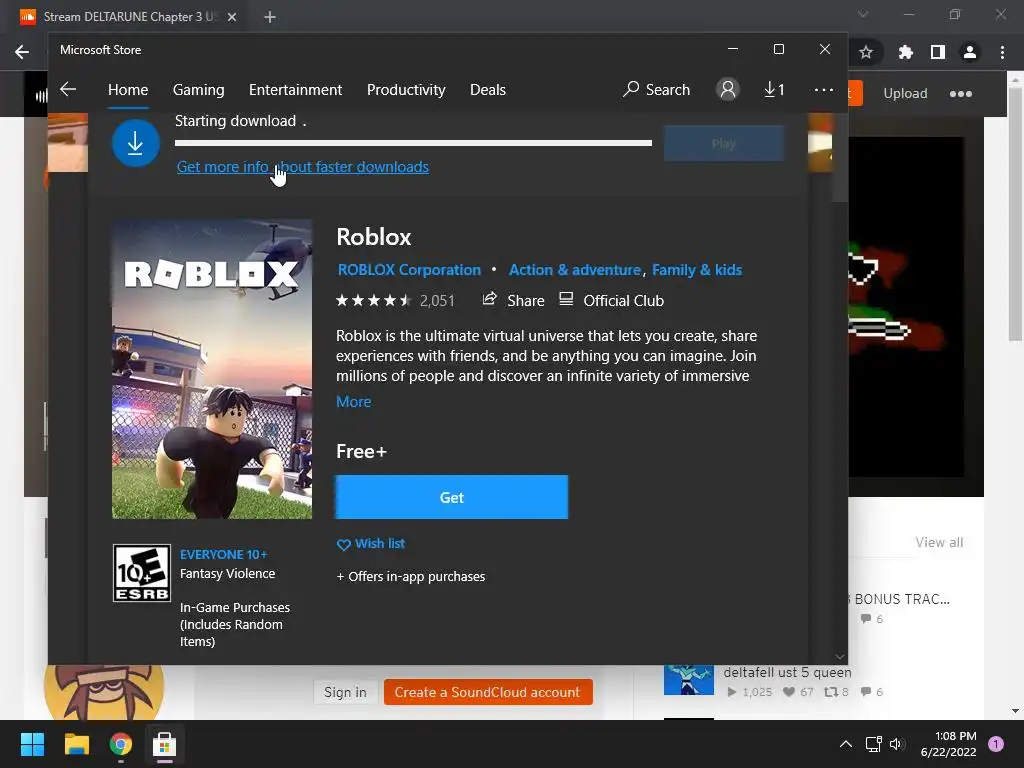Share the Roblox store page
Screen dimensions: 1024x768
(513, 300)
